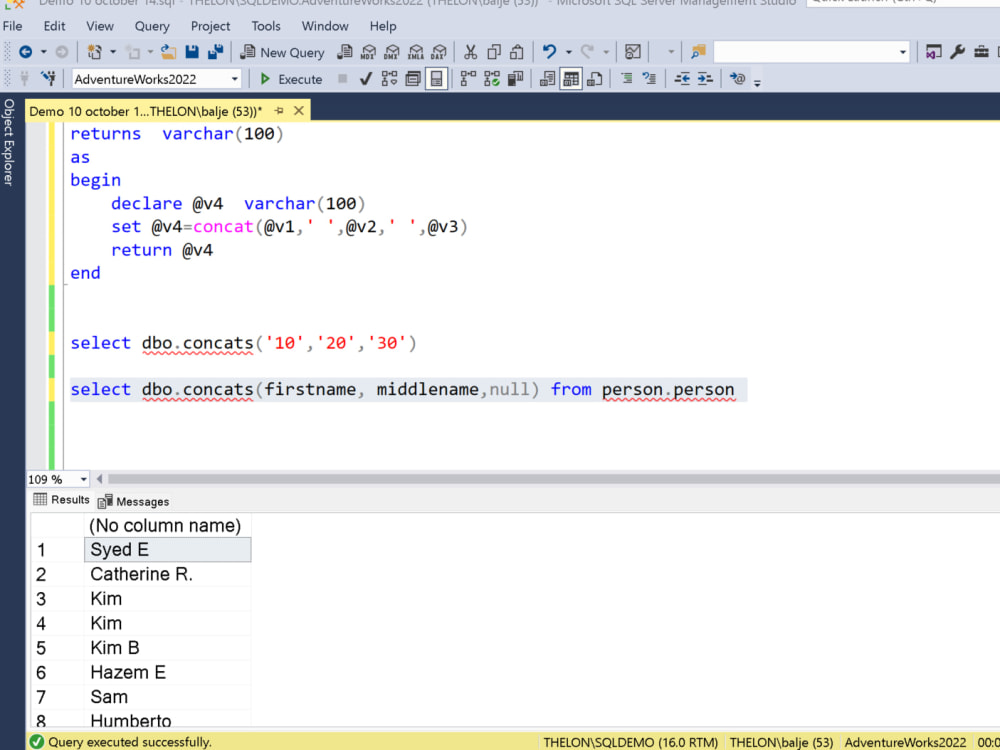Open a new DAX query
1000x750 pixels.
pyautogui.click(x=439, y=52)
